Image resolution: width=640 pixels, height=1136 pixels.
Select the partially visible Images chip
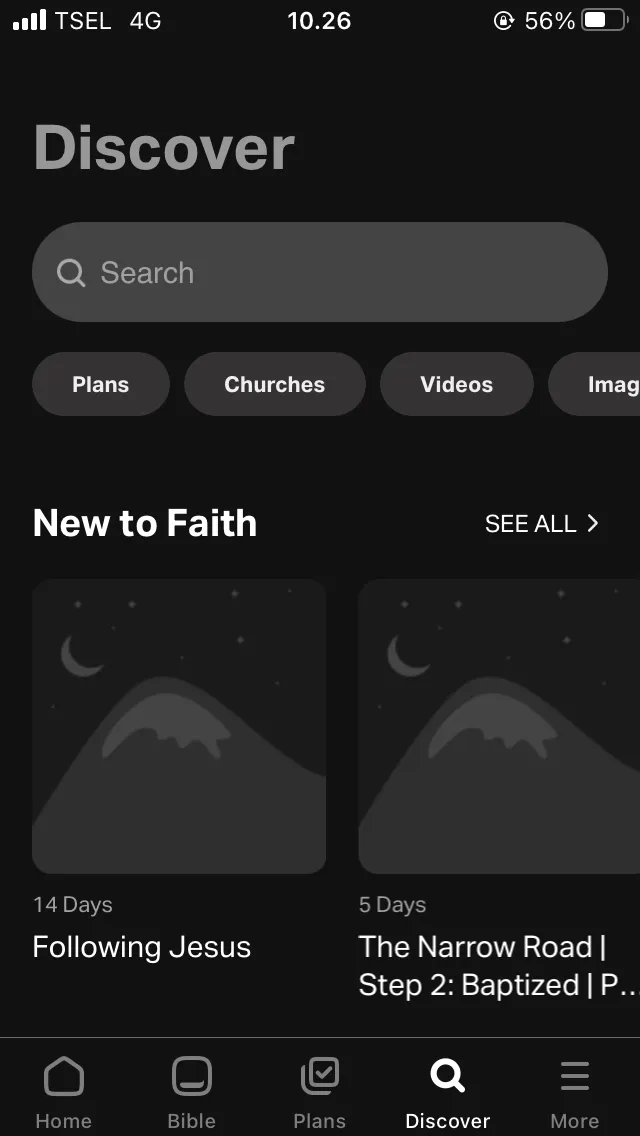[594, 384]
